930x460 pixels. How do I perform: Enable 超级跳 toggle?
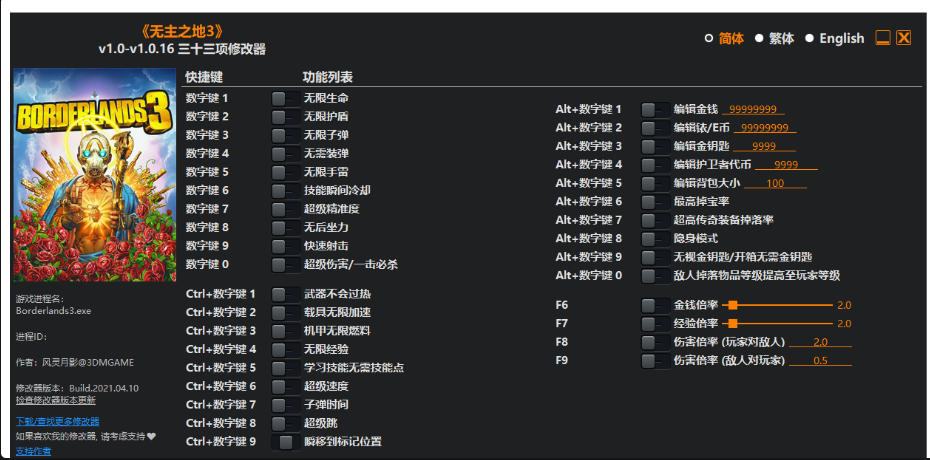[x=285, y=423]
